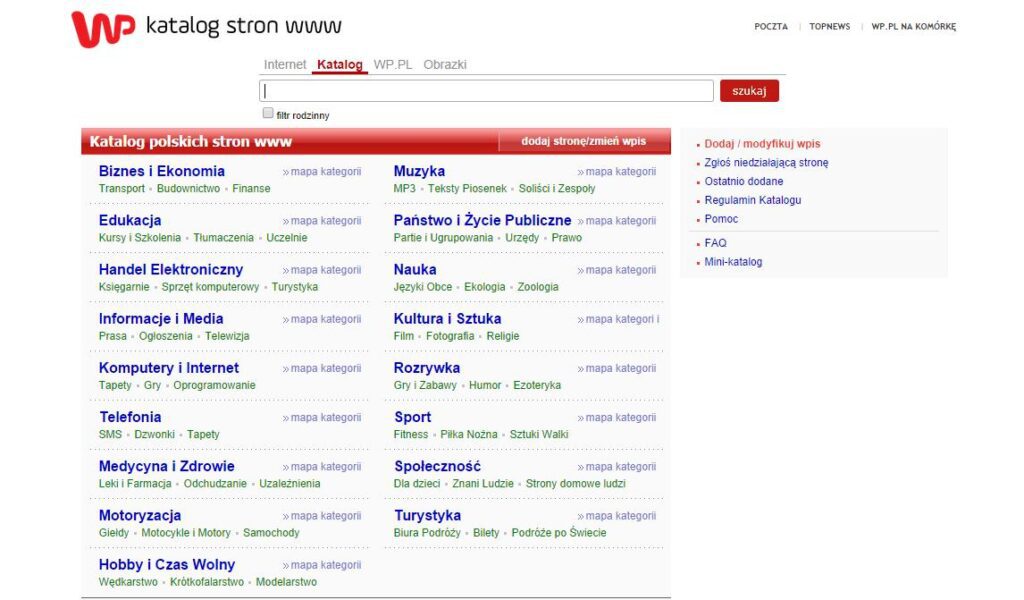Open the FAQ sidebar link

715,243
